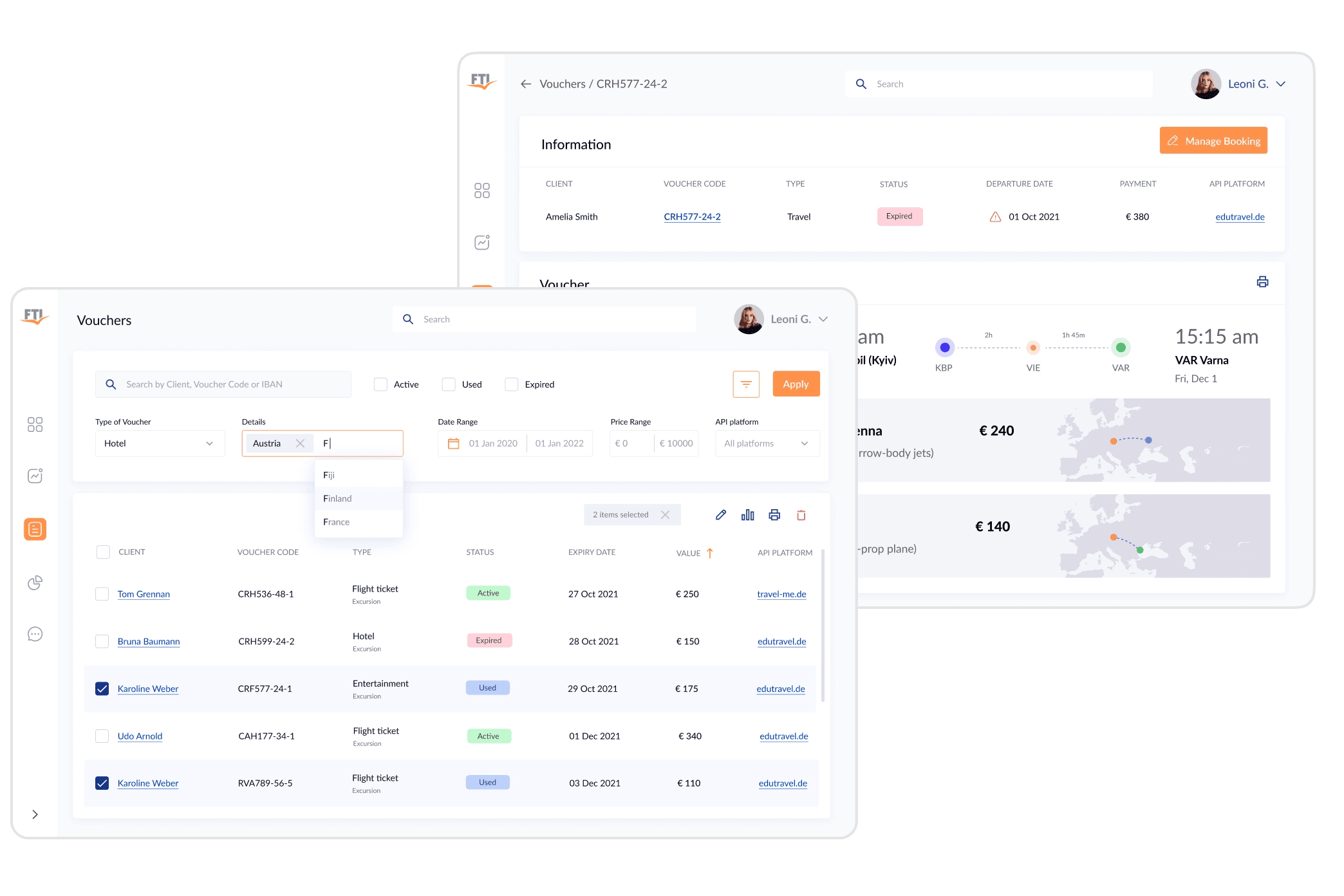Expand the All platforms dropdown

click(x=767, y=443)
